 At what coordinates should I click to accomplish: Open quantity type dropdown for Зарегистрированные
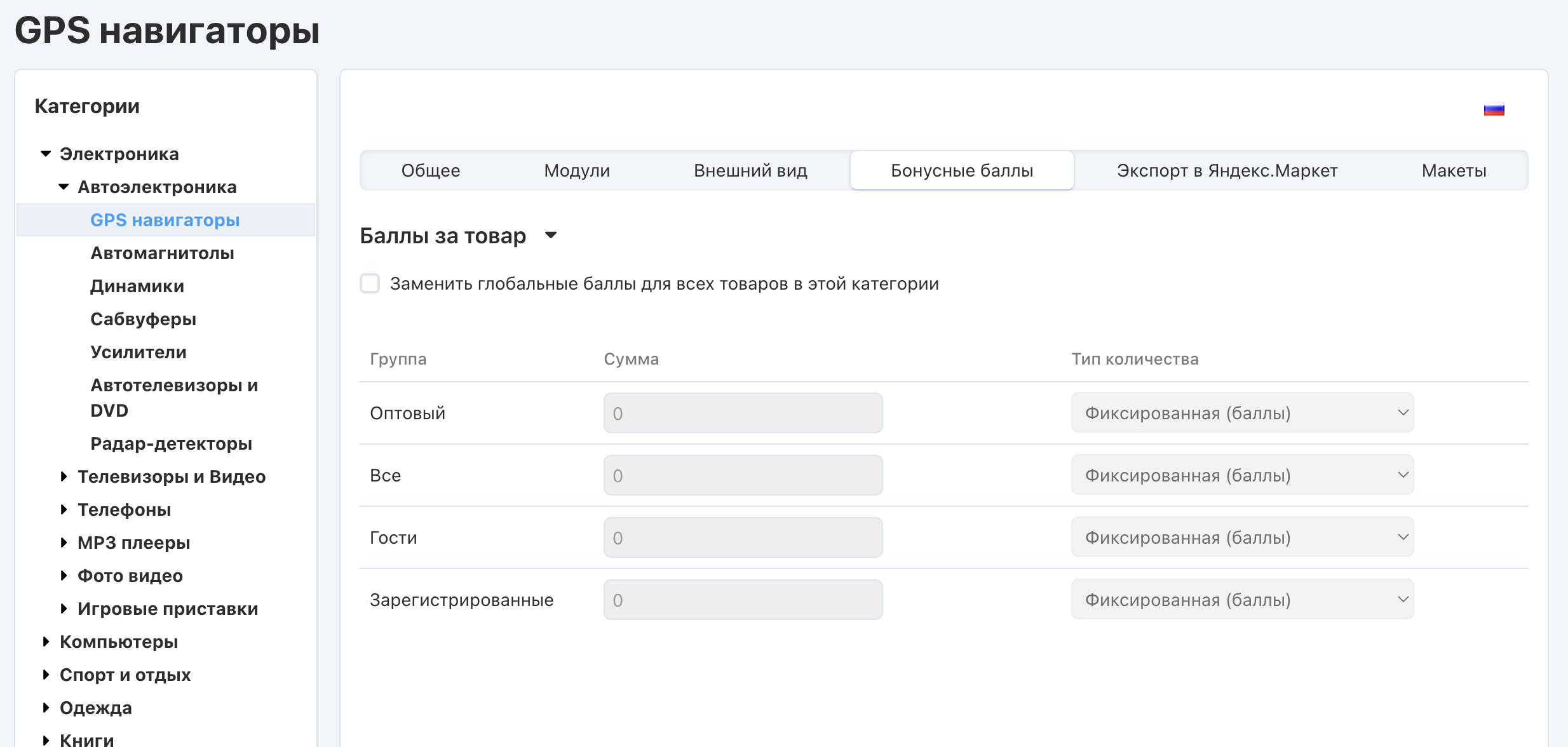tap(1242, 600)
